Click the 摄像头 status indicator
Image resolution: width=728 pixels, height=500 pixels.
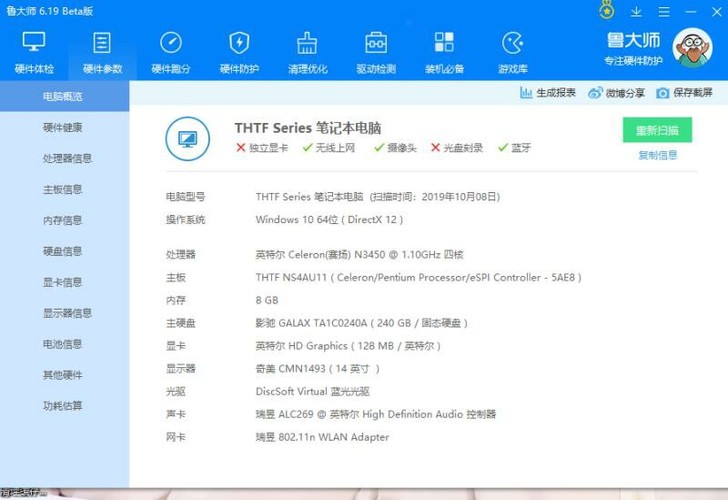395,148
